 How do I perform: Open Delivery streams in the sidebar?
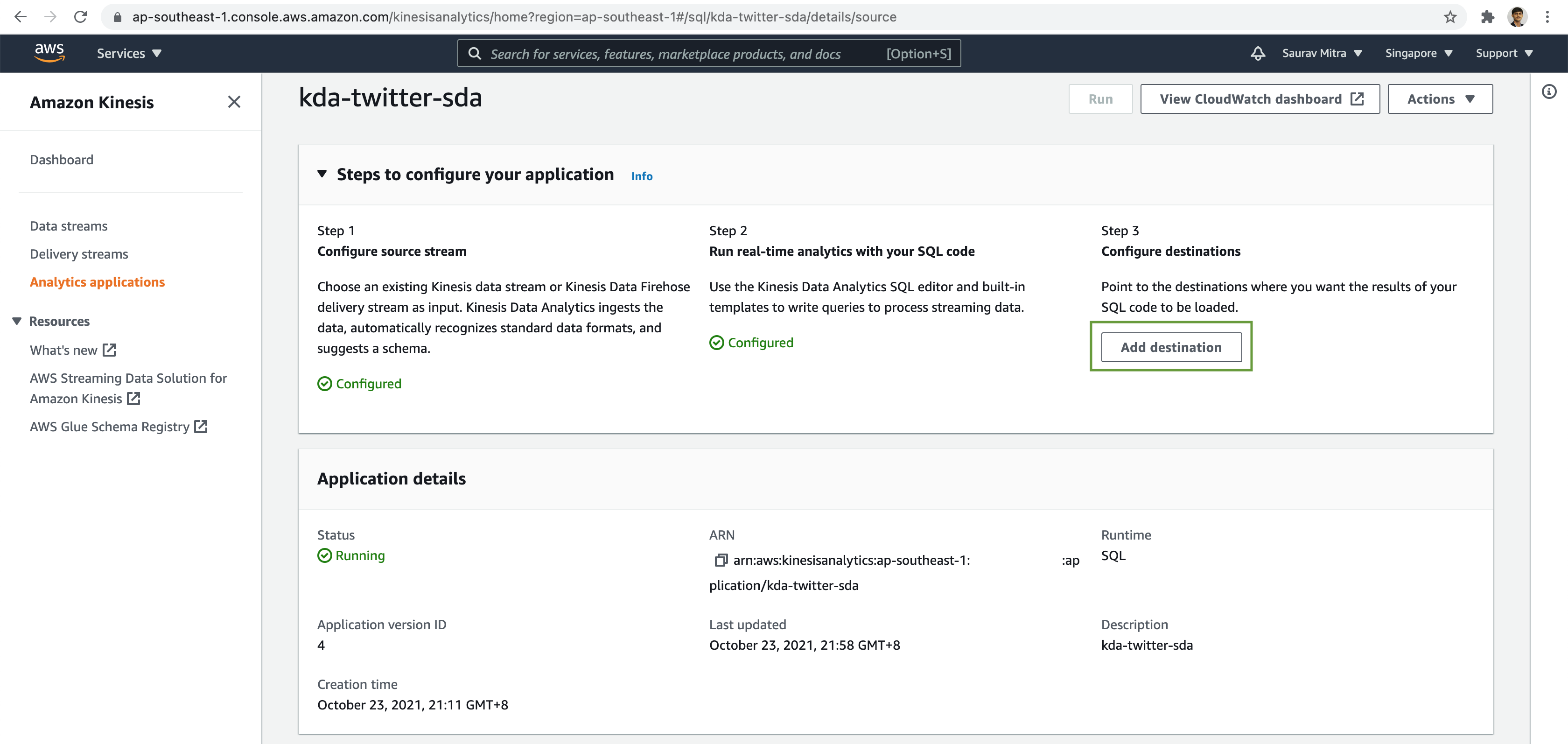coord(79,254)
